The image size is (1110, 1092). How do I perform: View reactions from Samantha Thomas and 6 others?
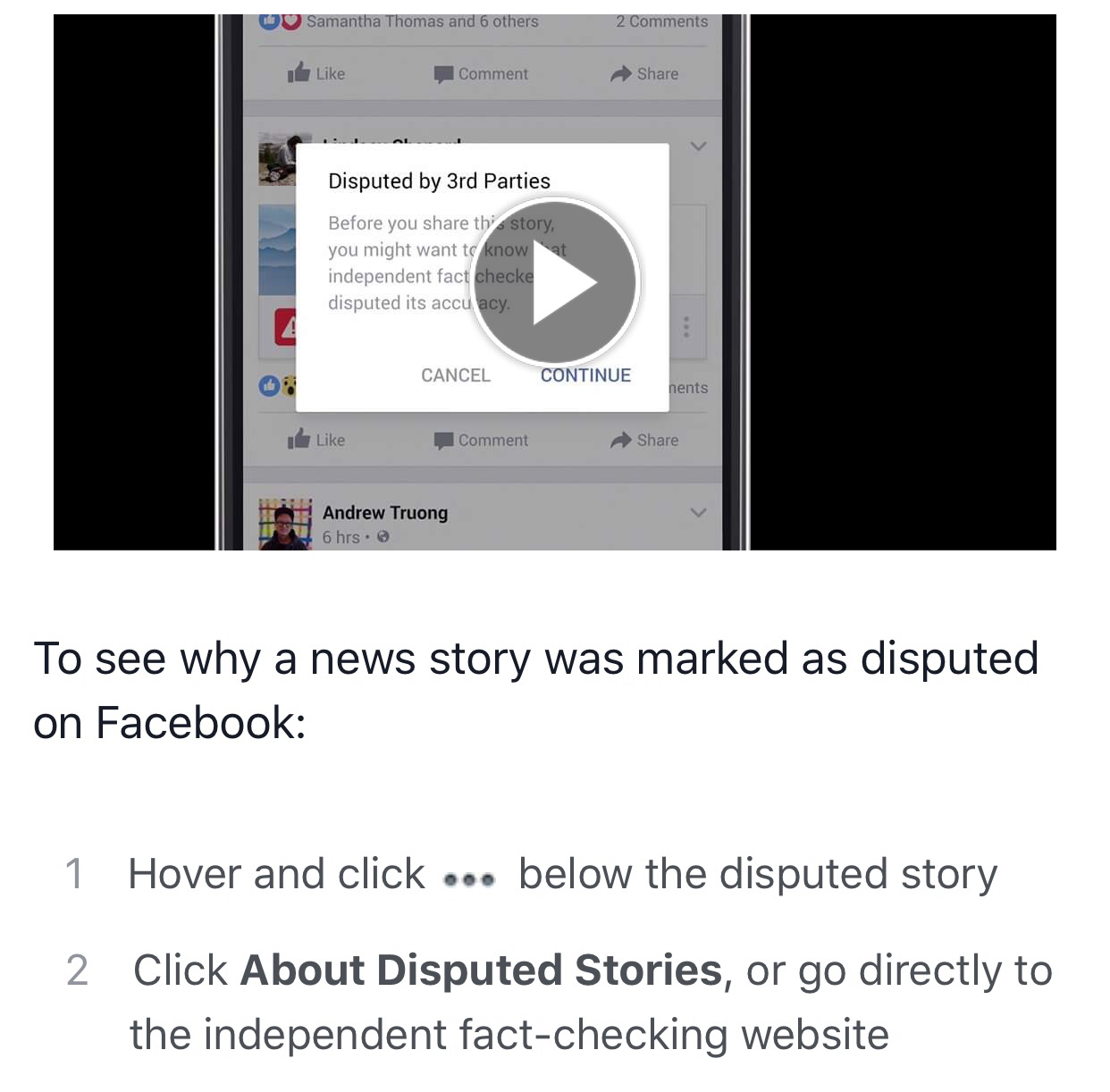(x=422, y=21)
